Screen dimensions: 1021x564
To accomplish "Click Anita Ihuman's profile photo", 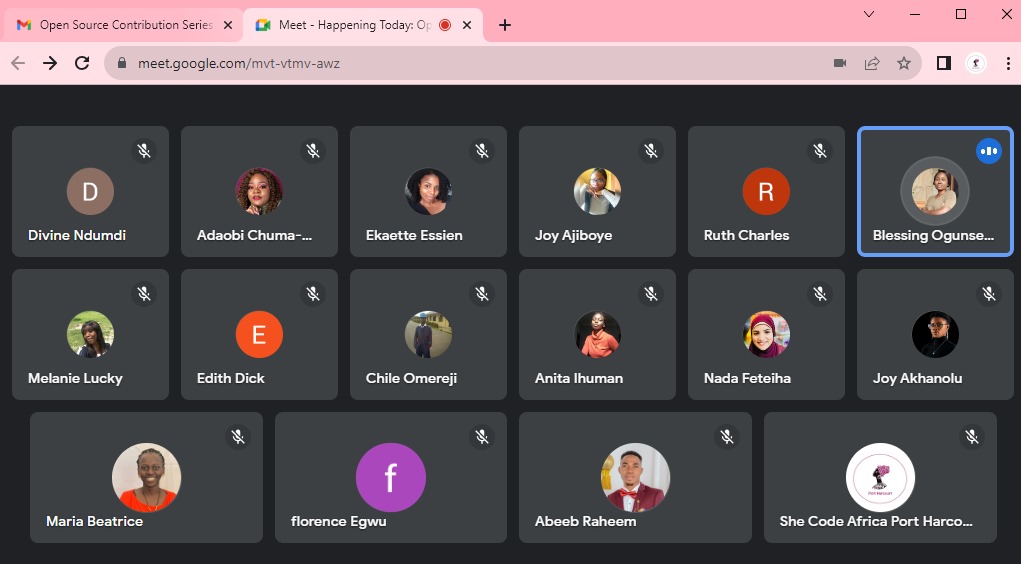I will tap(597, 334).
